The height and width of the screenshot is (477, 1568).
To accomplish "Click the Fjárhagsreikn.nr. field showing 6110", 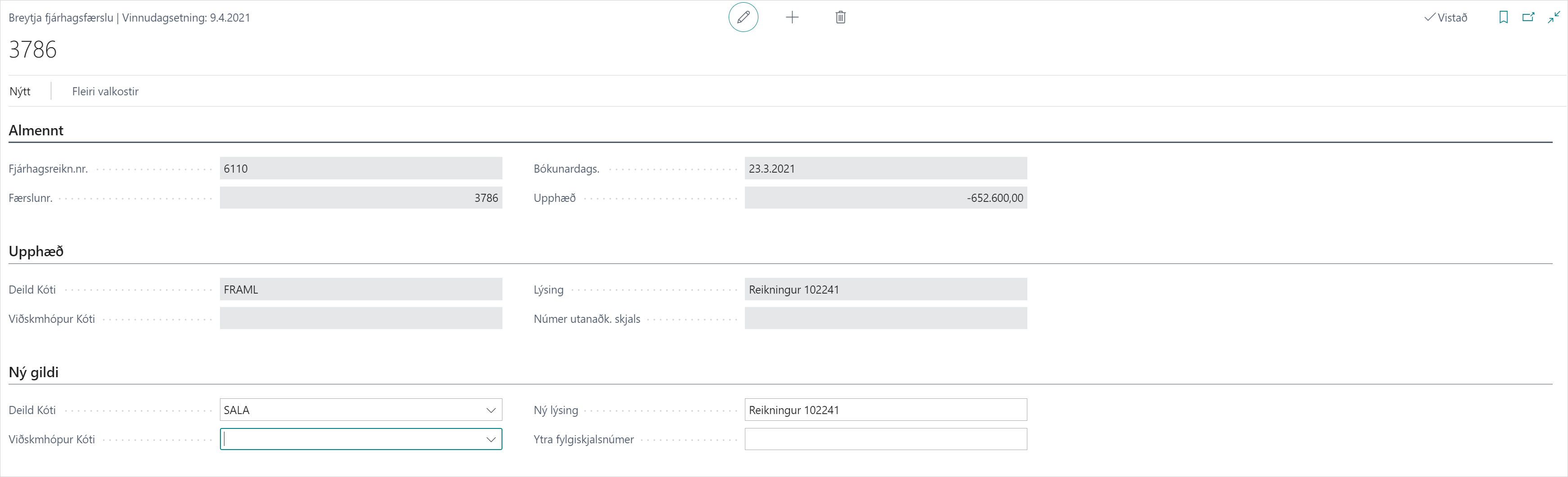I will point(360,169).
